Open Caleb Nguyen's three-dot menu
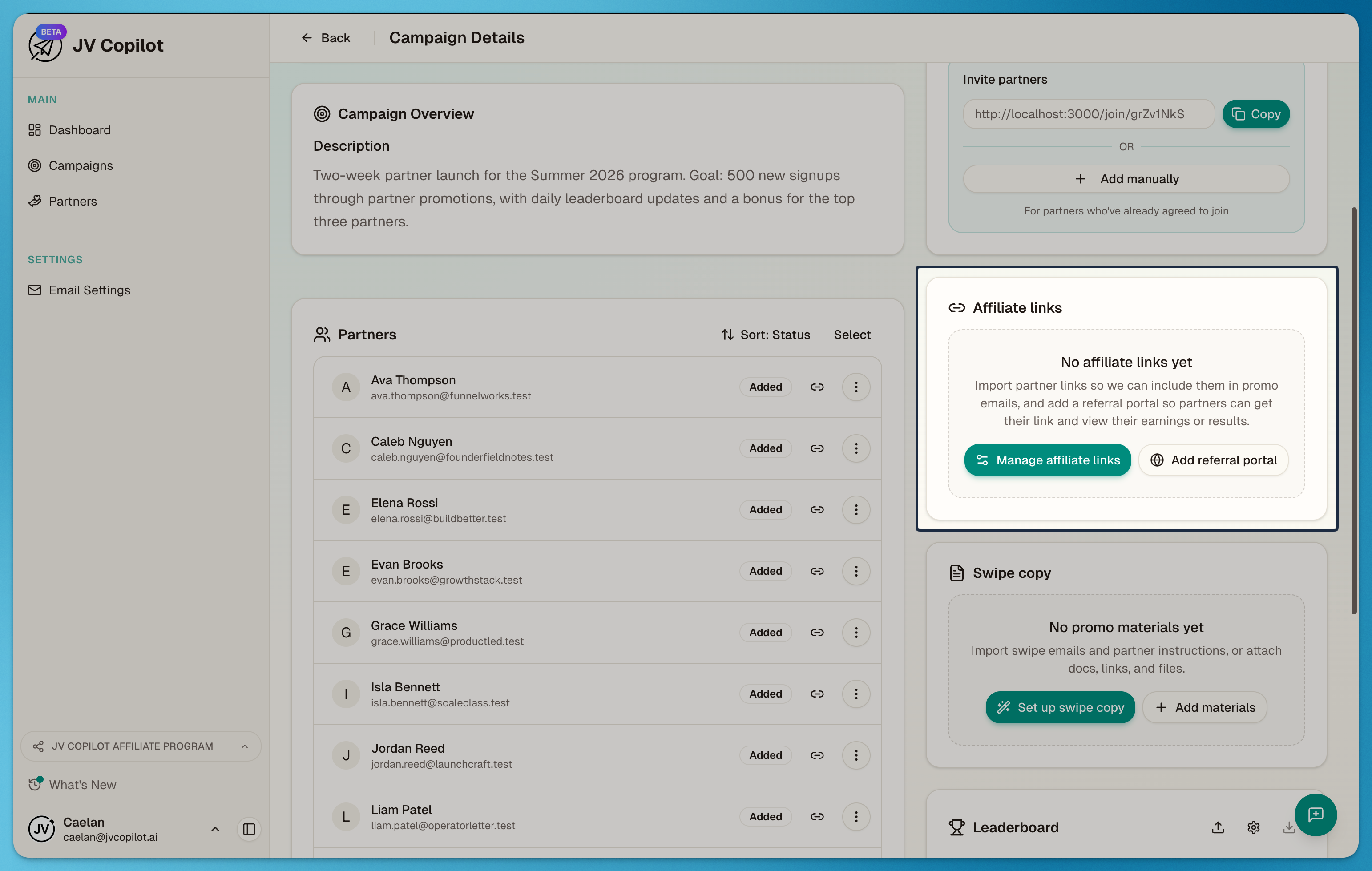This screenshot has height=871, width=1372. tap(856, 448)
